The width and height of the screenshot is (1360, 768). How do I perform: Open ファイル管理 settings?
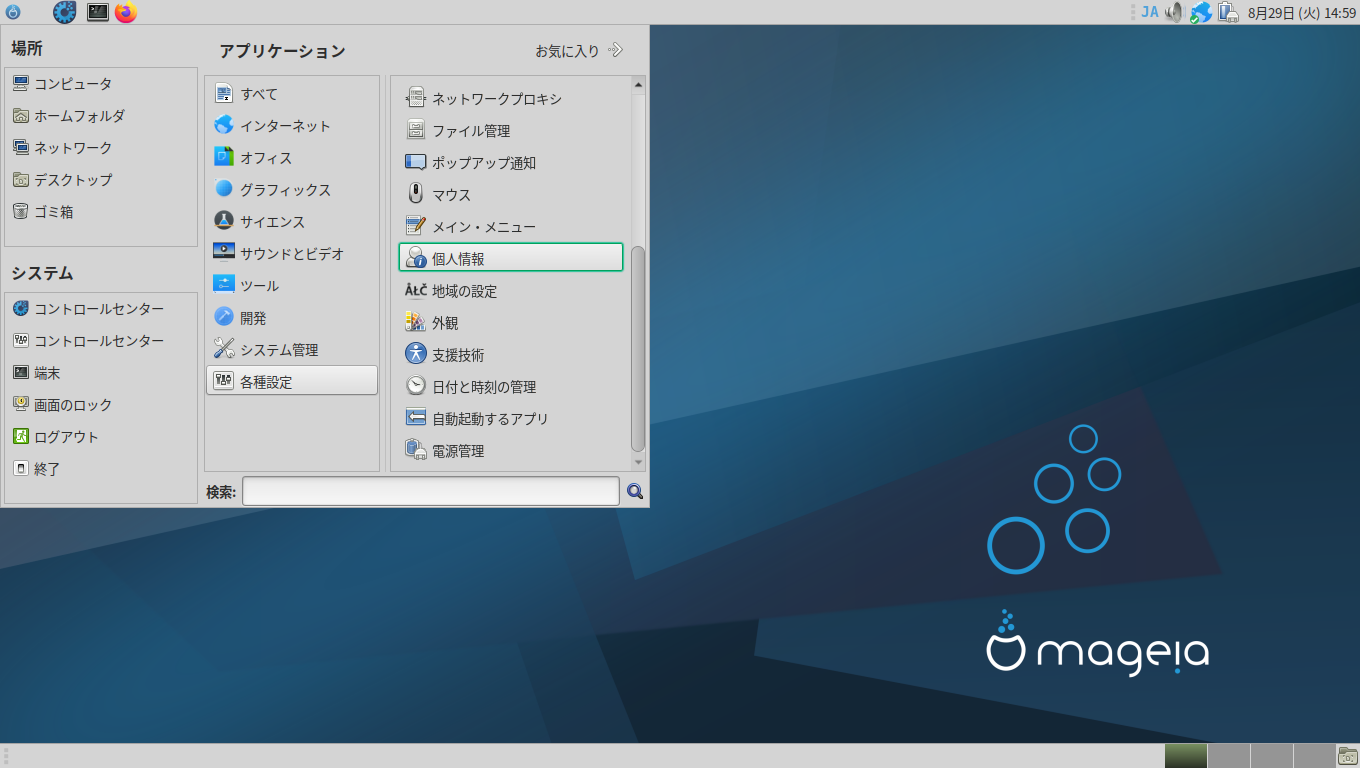coord(511,131)
